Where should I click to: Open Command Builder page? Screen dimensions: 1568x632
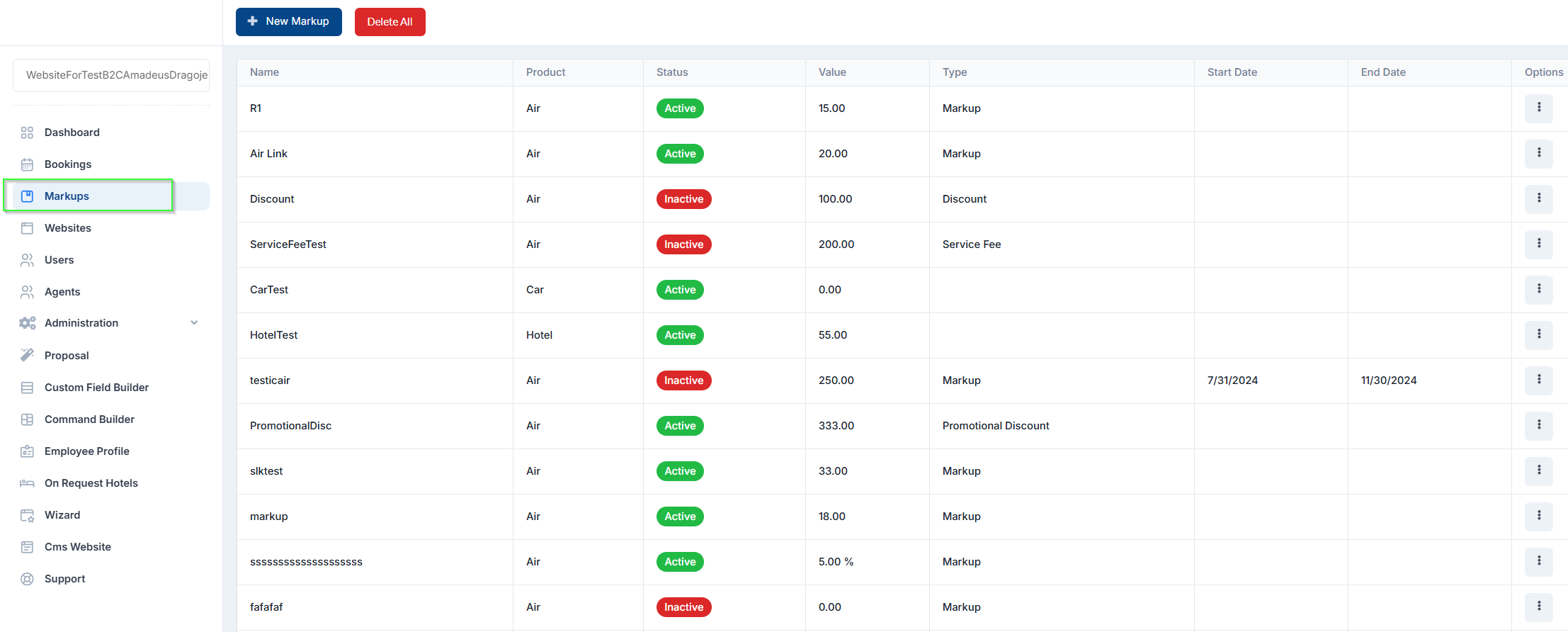click(111, 419)
